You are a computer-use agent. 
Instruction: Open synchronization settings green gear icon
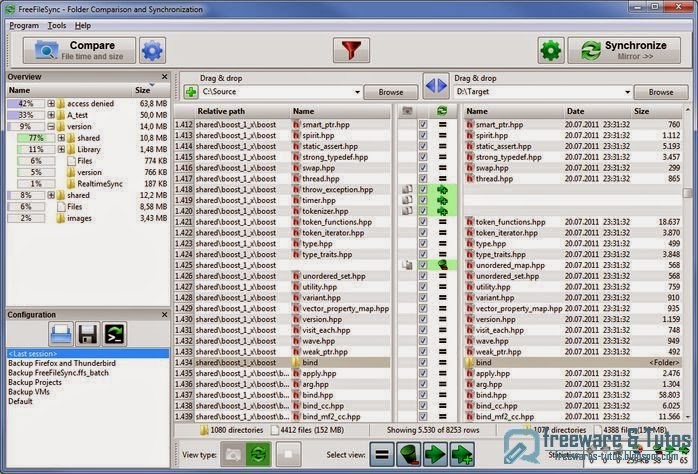(x=551, y=50)
